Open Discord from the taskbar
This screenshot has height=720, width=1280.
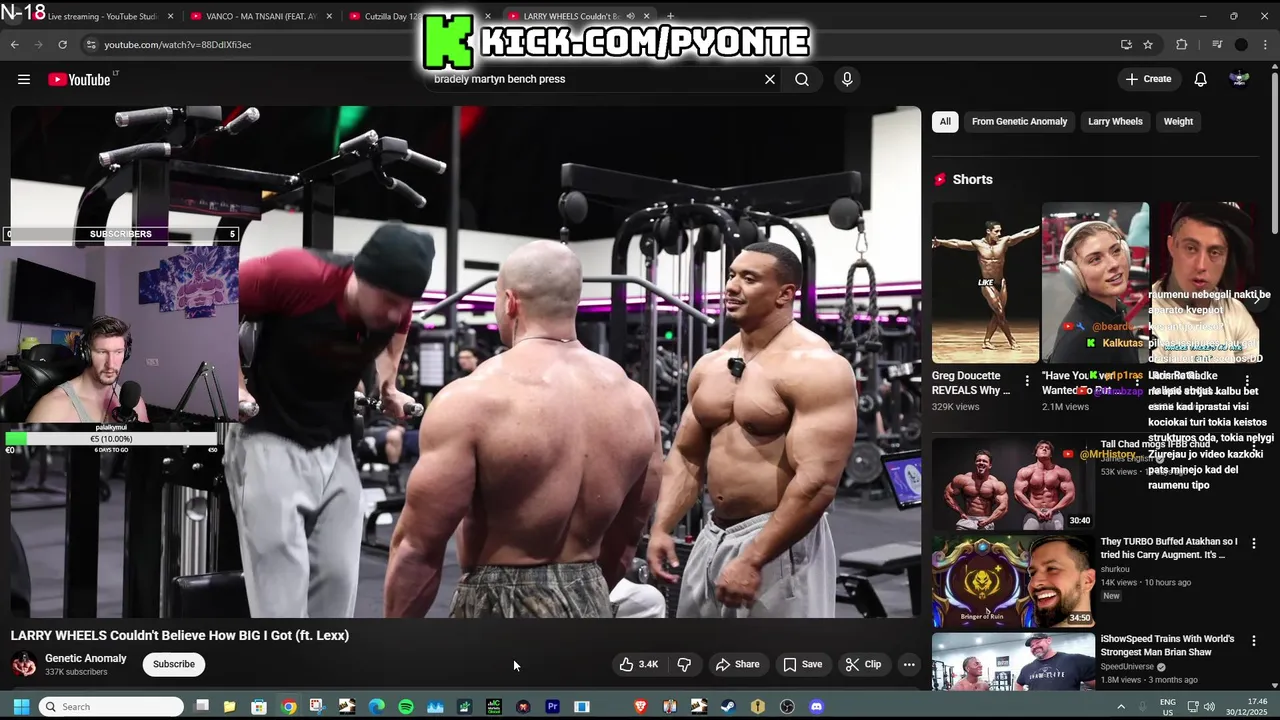816,707
